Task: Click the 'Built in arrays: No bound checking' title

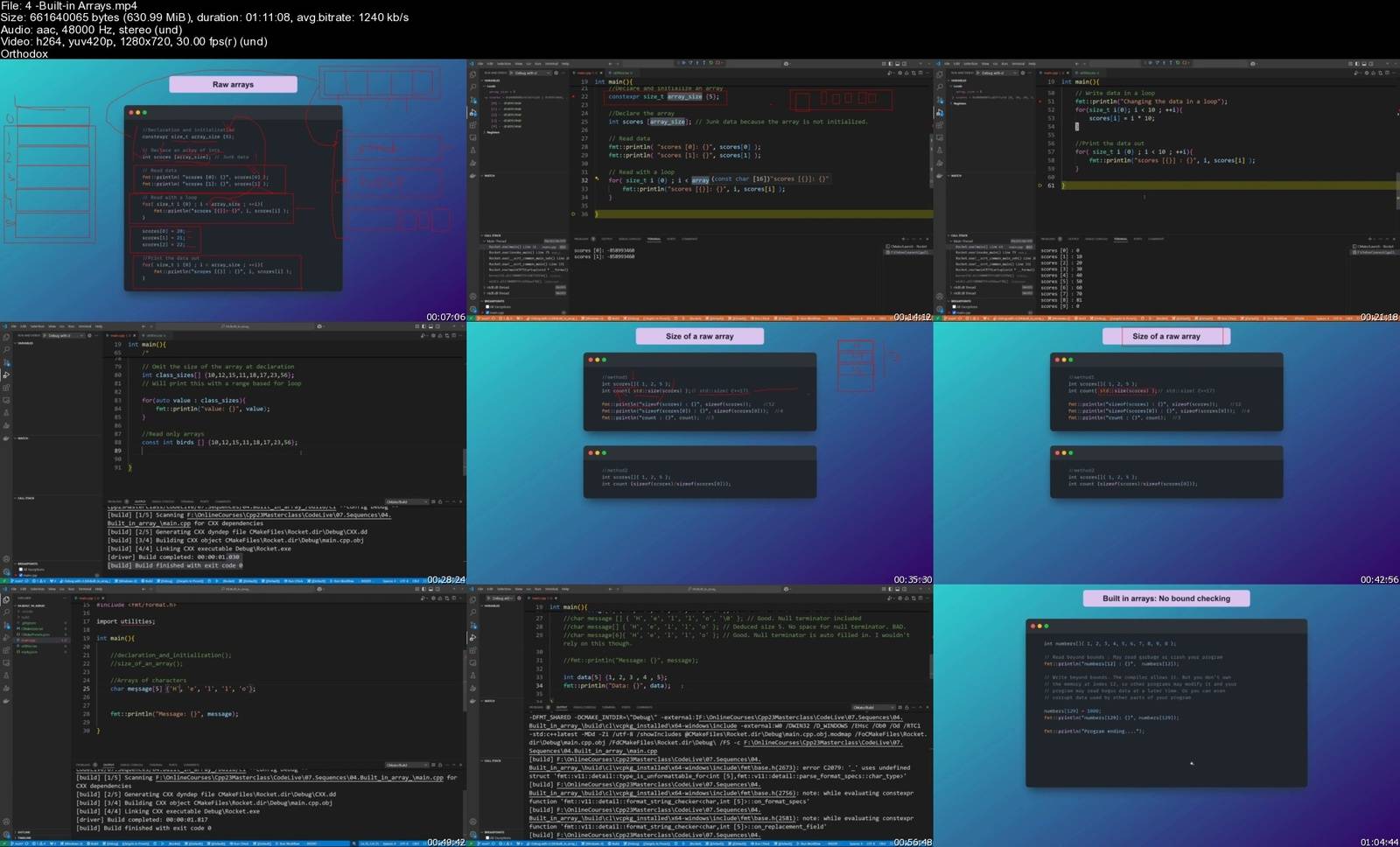Action: 1166,598
